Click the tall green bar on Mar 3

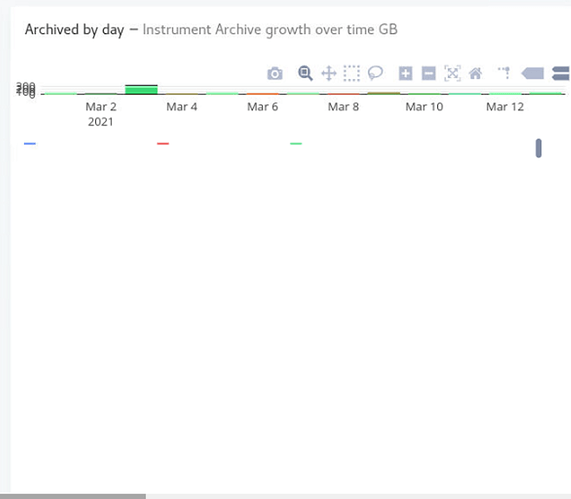[141, 90]
